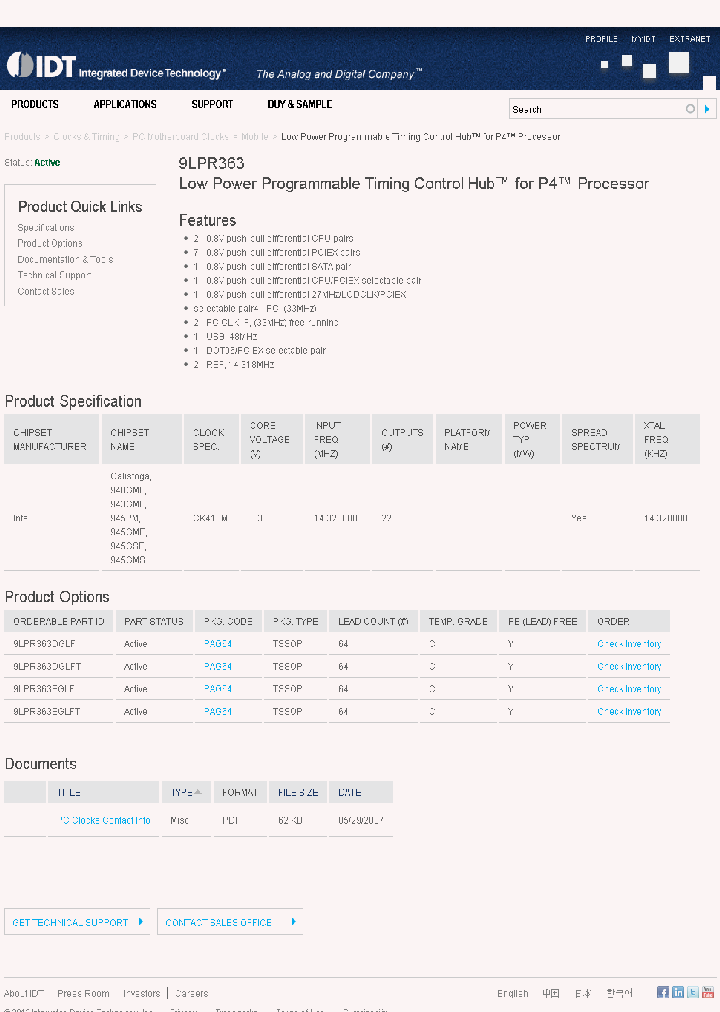
Task: Open About IDT footer link
Action: 24,993
